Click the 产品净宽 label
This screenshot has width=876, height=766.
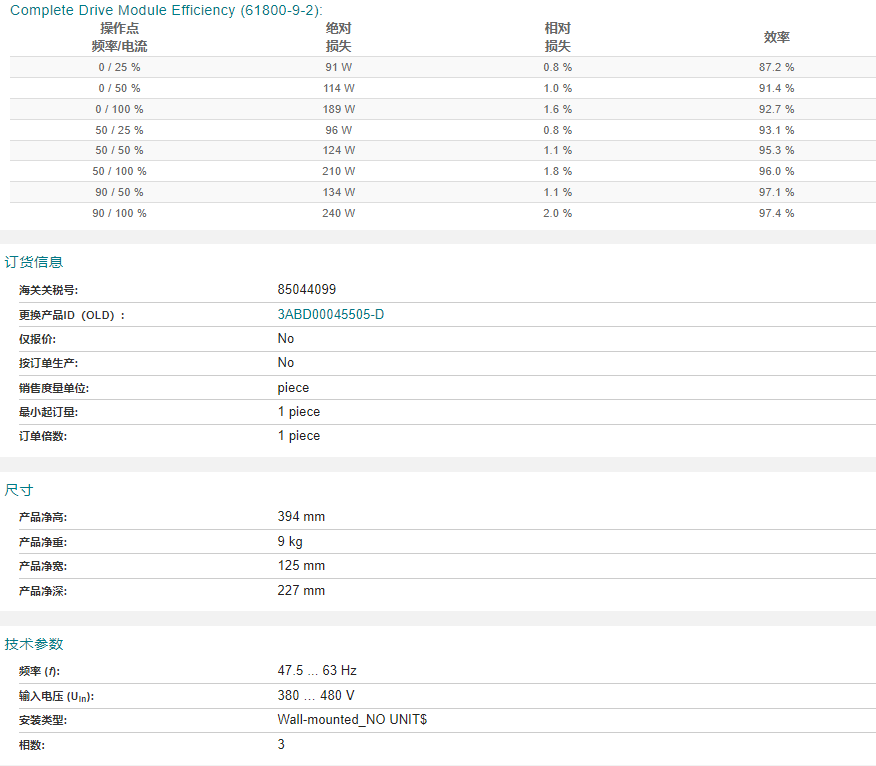43,566
